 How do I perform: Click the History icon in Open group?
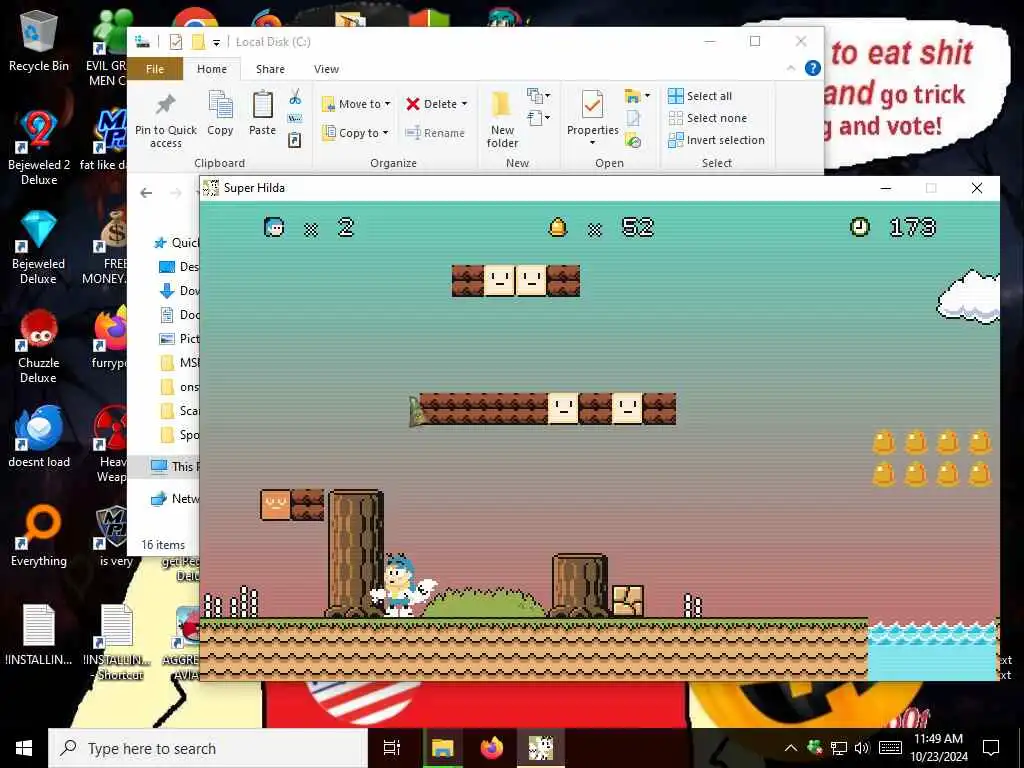[x=633, y=140]
